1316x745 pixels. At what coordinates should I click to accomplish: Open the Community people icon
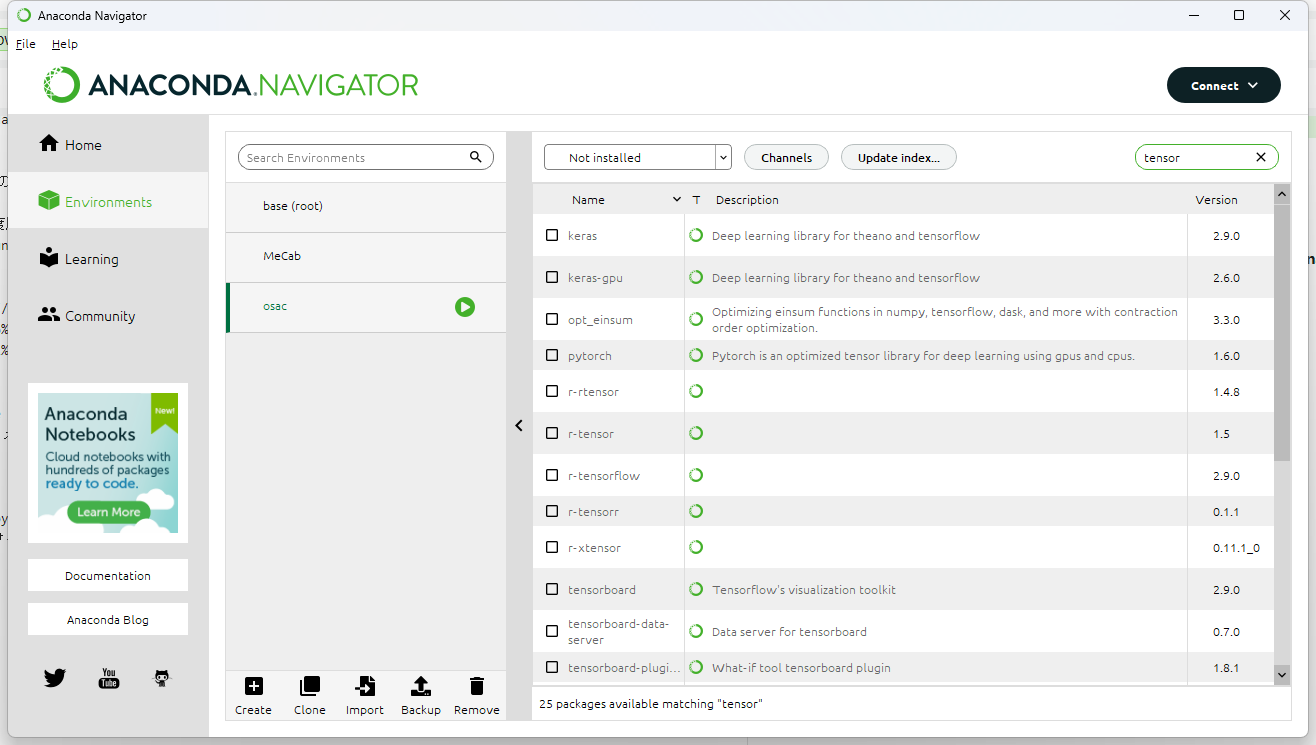[x=48, y=315]
